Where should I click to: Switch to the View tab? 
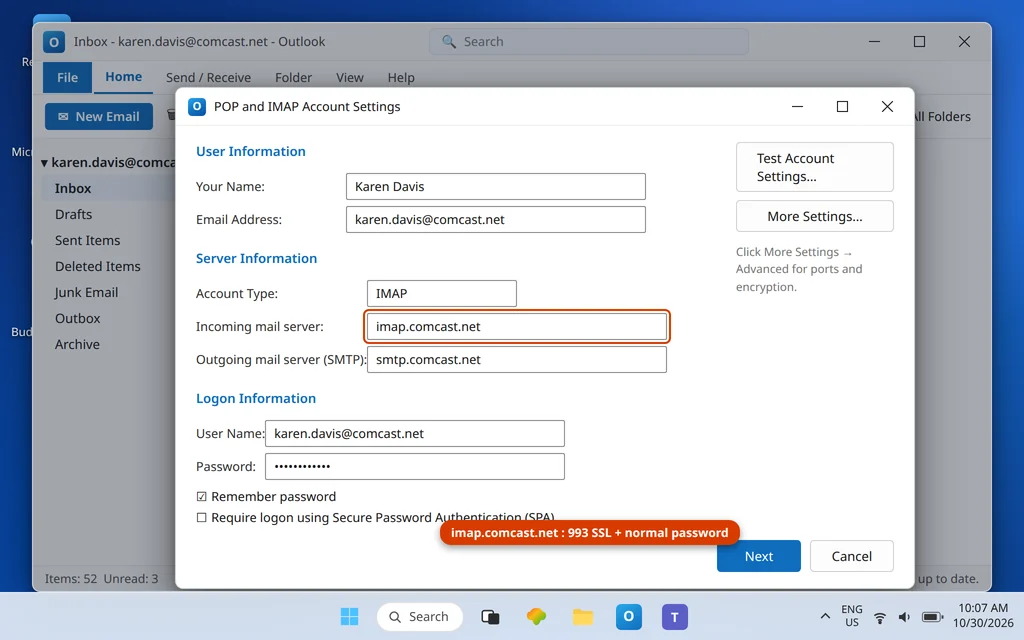coord(349,77)
